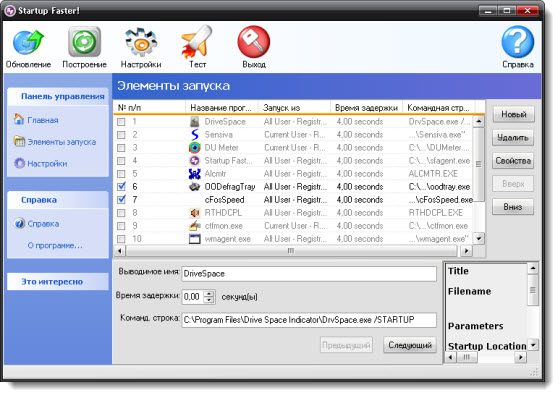Enable the checkbox for row 1 DriveSpace
The width and height of the screenshot is (560, 397).
click(x=121, y=122)
